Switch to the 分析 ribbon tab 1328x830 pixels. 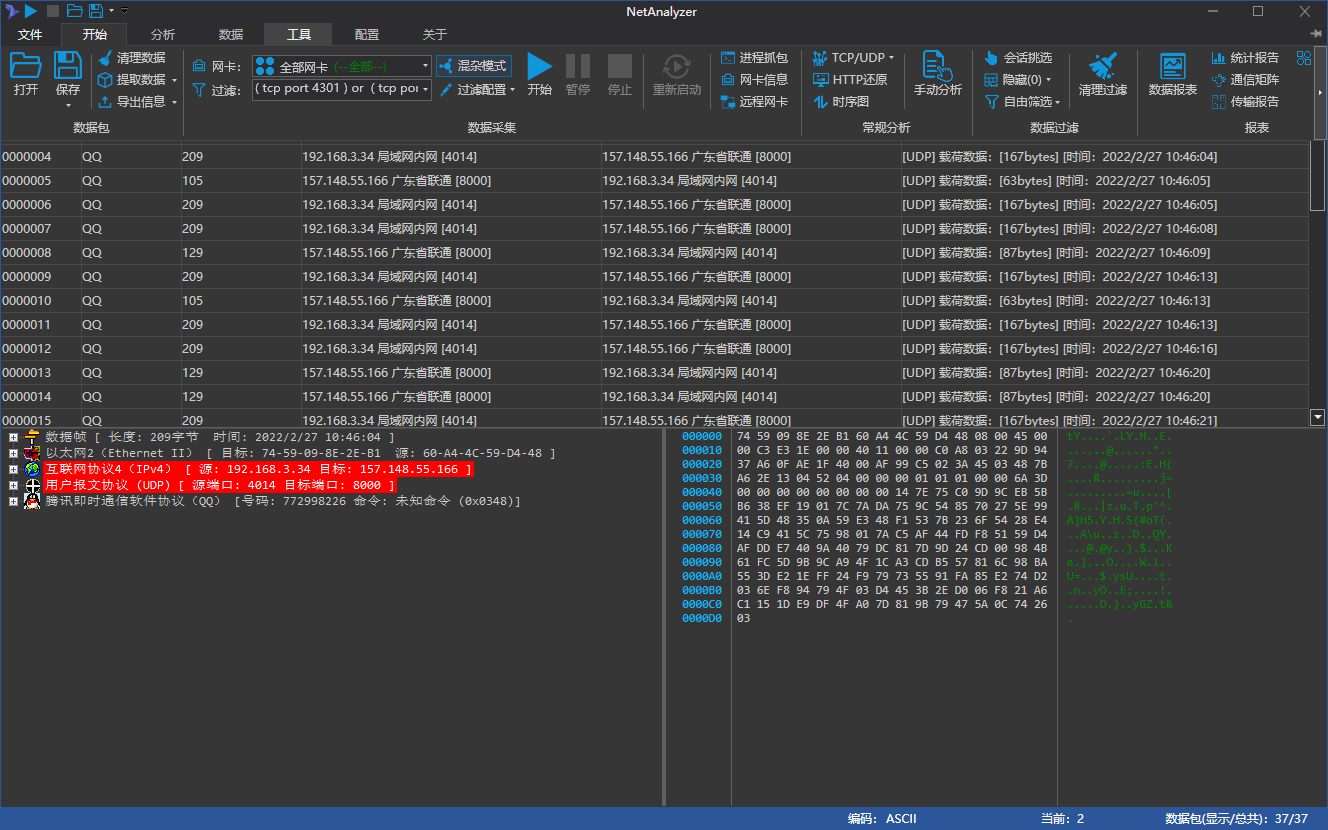(162, 34)
